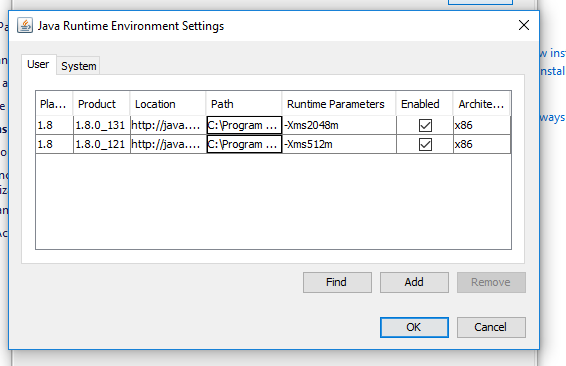Click the Find button
The image size is (566, 366).
click(337, 282)
